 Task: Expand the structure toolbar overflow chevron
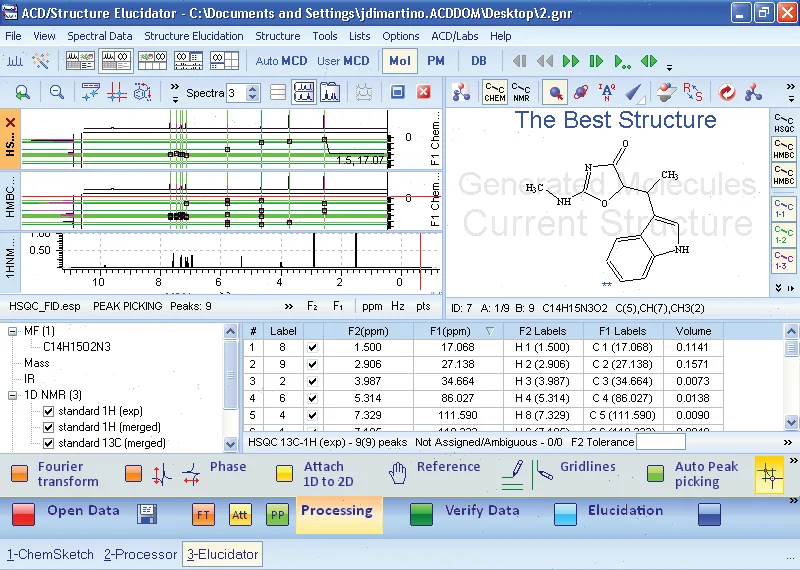coord(791,92)
